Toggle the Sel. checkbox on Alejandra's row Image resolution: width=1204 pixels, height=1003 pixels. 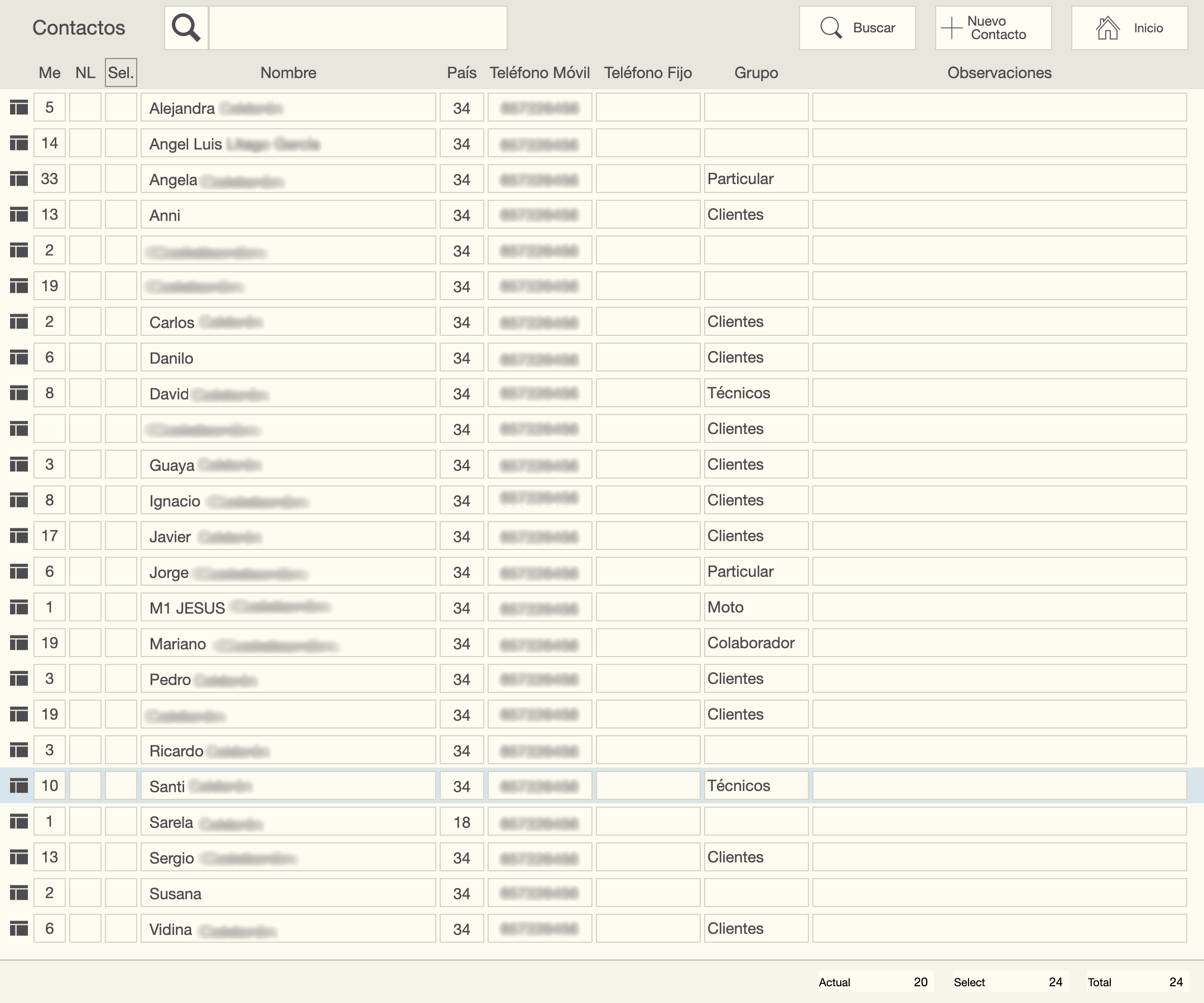121,107
